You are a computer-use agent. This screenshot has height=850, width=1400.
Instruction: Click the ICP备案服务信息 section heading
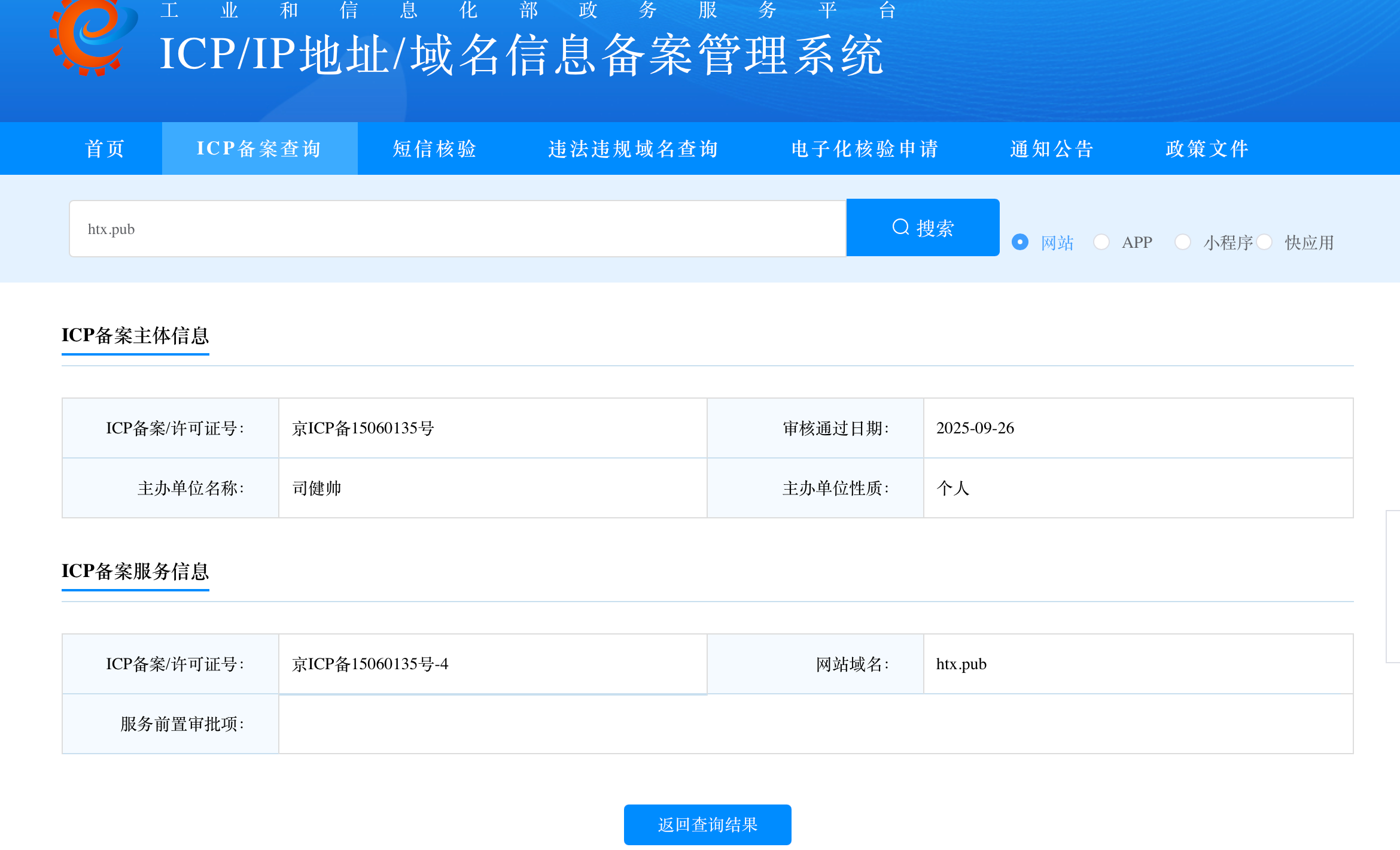pos(135,571)
